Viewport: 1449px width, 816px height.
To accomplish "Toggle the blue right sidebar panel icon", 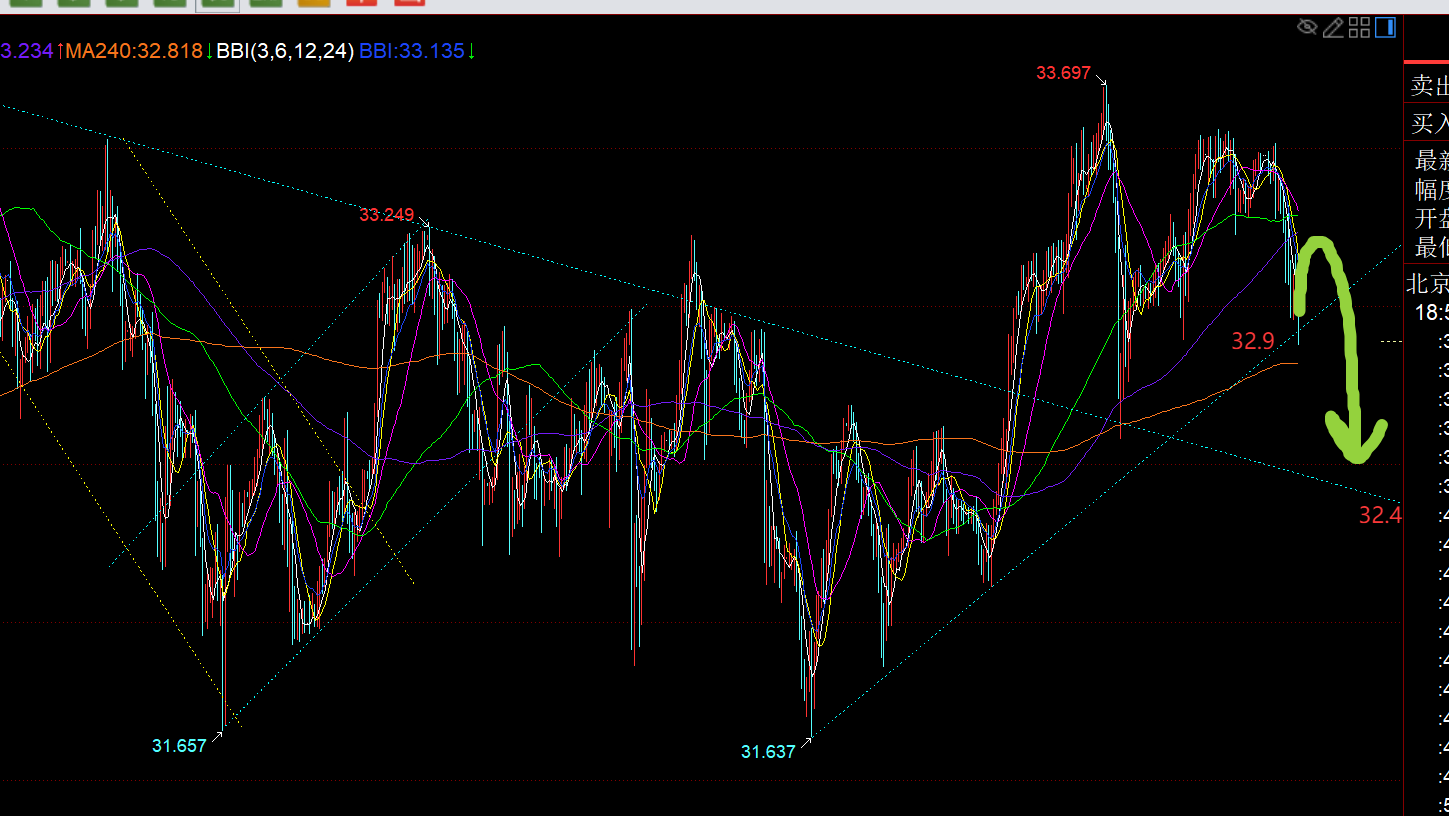I will [x=1385, y=27].
